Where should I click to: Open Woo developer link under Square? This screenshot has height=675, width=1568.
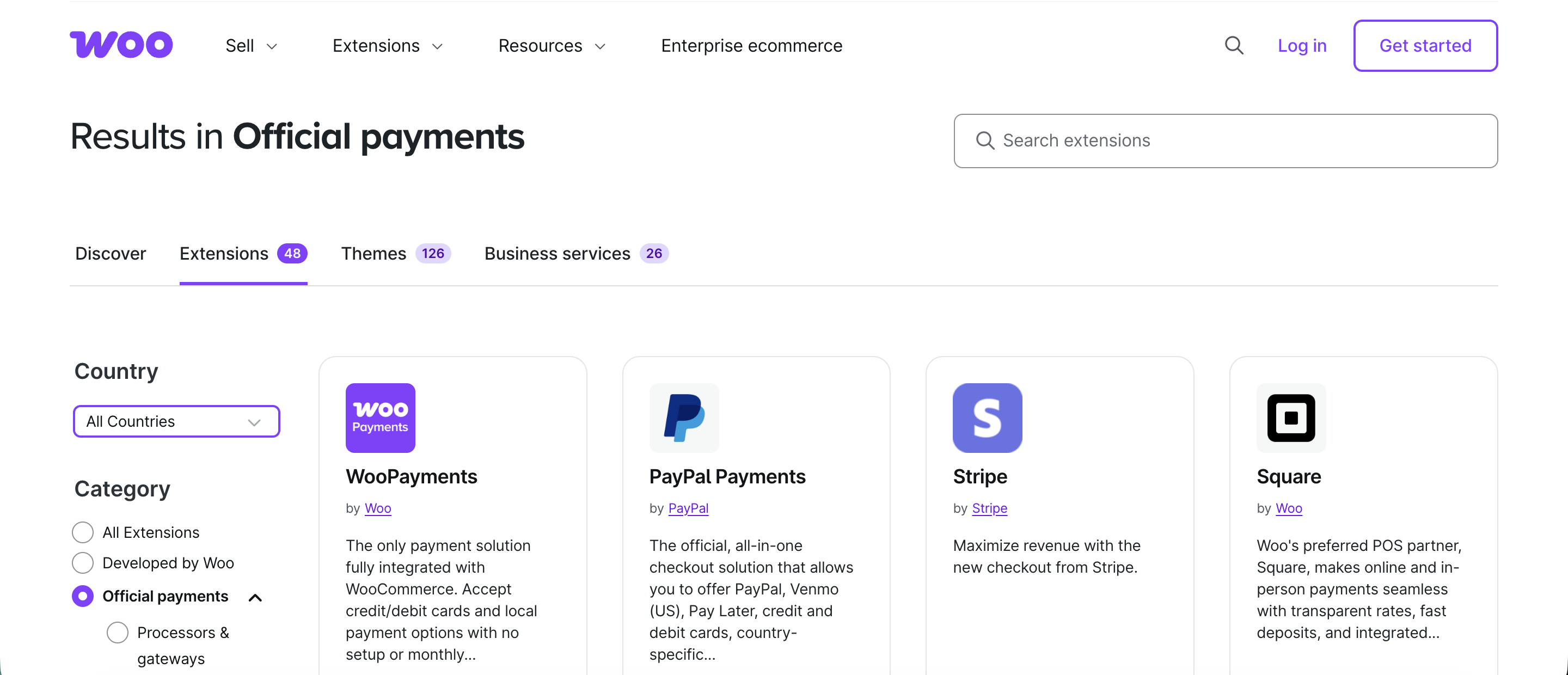coord(1289,508)
